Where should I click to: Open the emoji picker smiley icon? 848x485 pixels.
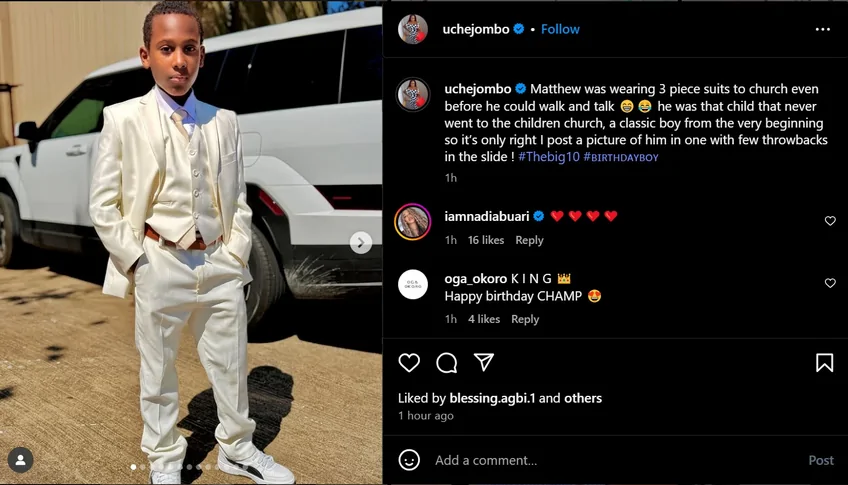[409, 460]
